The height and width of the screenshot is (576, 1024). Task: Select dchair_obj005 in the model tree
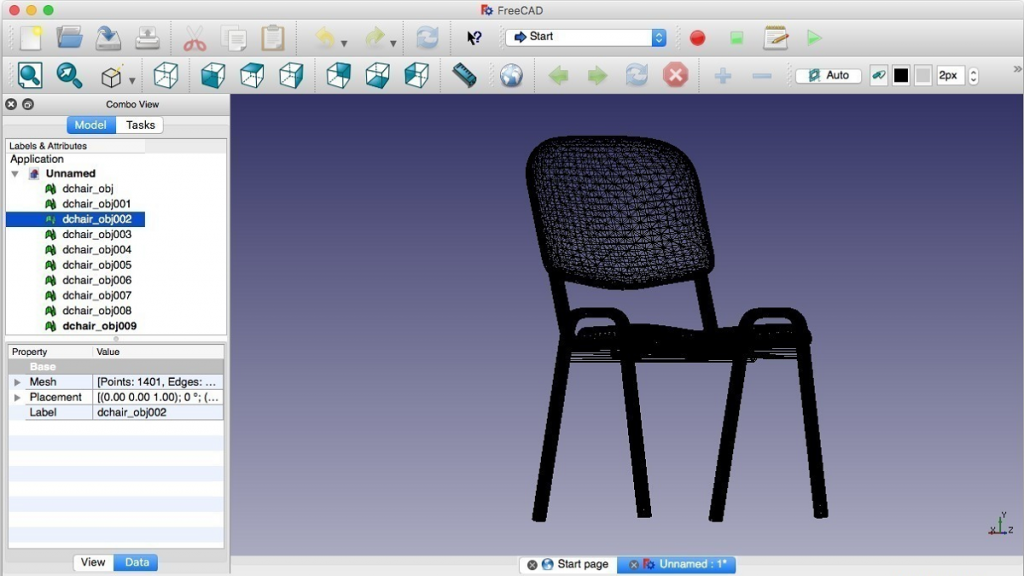tap(96, 264)
